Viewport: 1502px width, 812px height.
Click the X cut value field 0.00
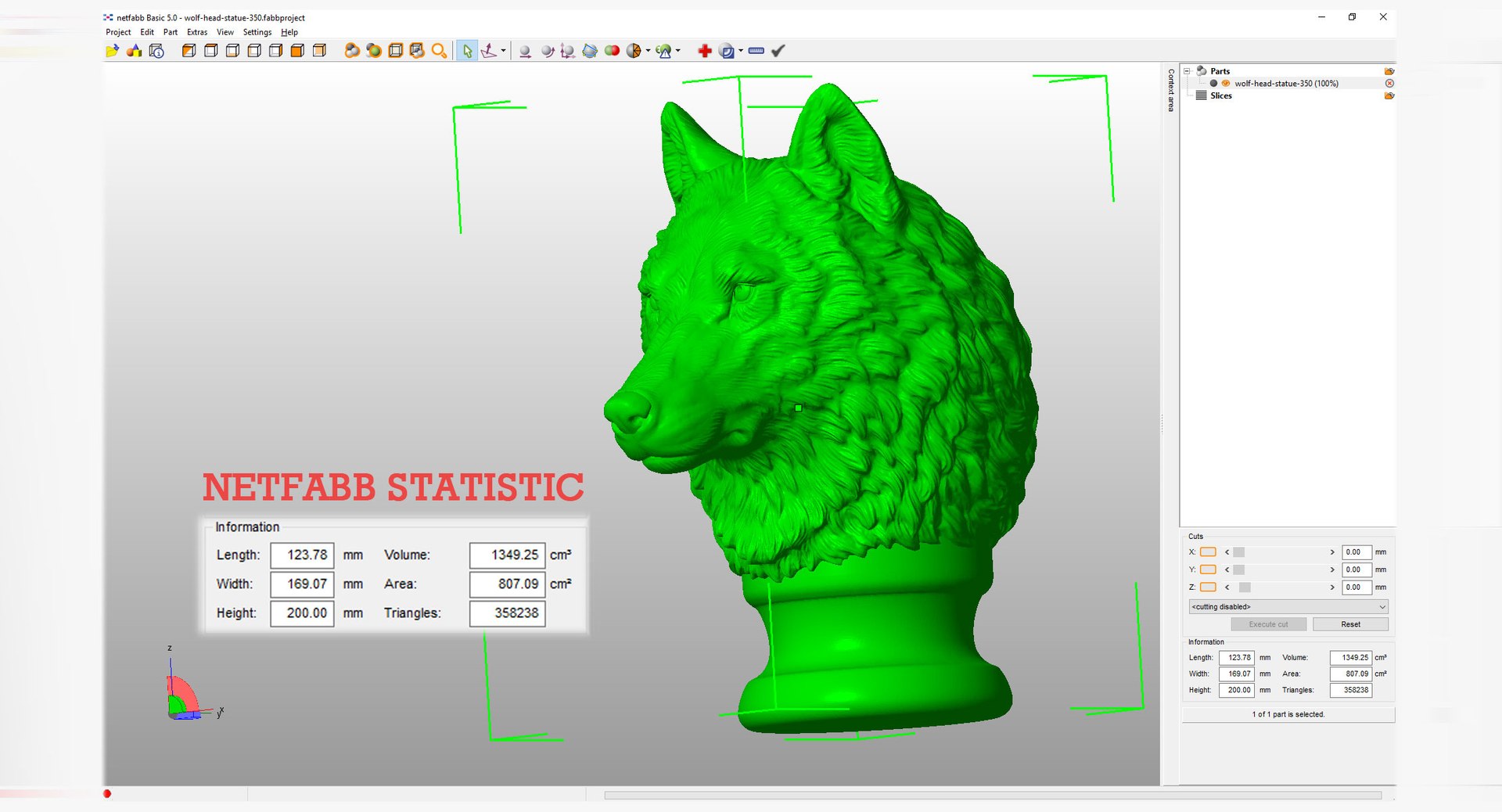[x=1356, y=552]
